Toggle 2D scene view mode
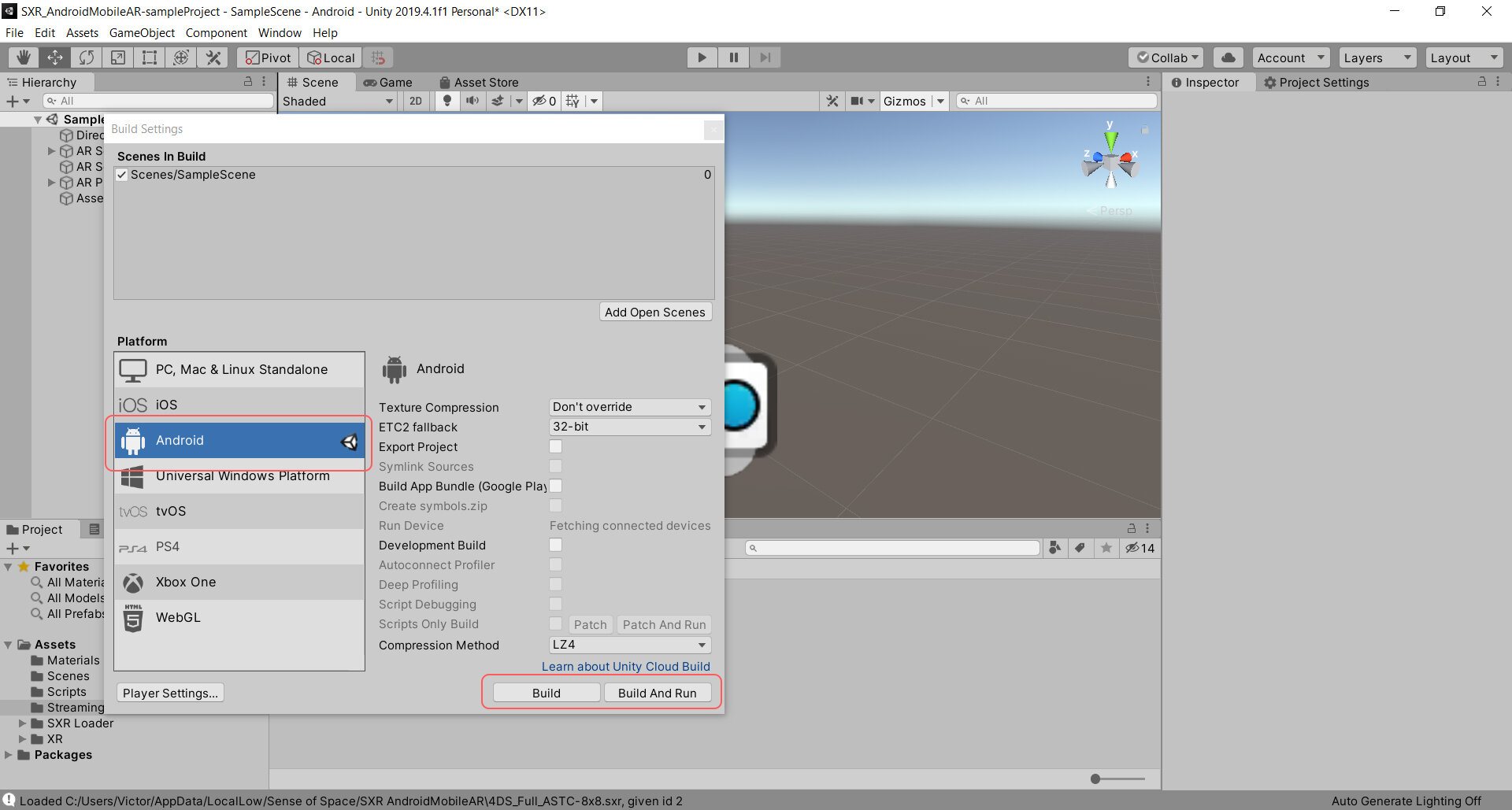The width and height of the screenshot is (1512, 810). 416,101
